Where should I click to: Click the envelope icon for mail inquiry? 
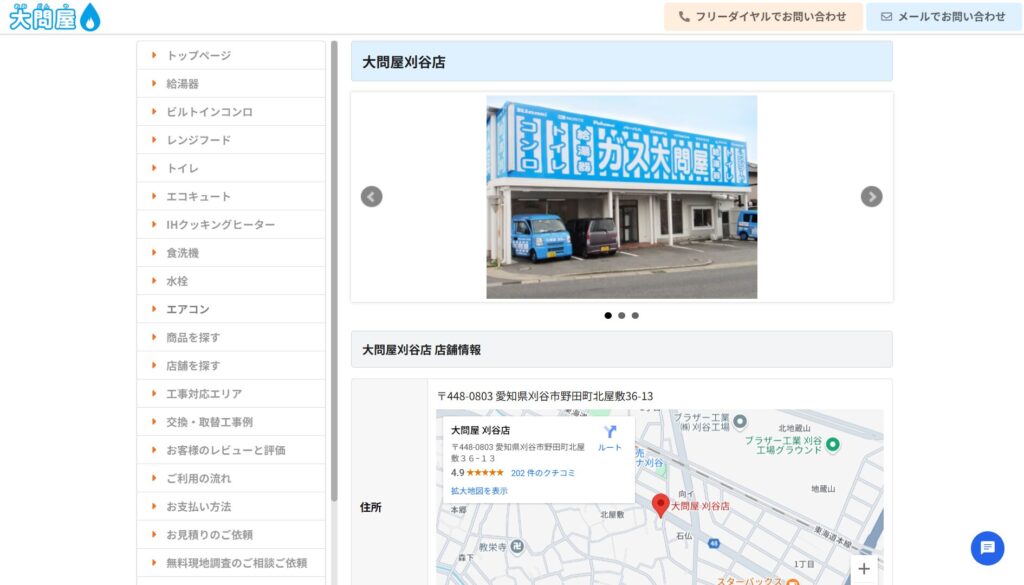[x=886, y=17]
